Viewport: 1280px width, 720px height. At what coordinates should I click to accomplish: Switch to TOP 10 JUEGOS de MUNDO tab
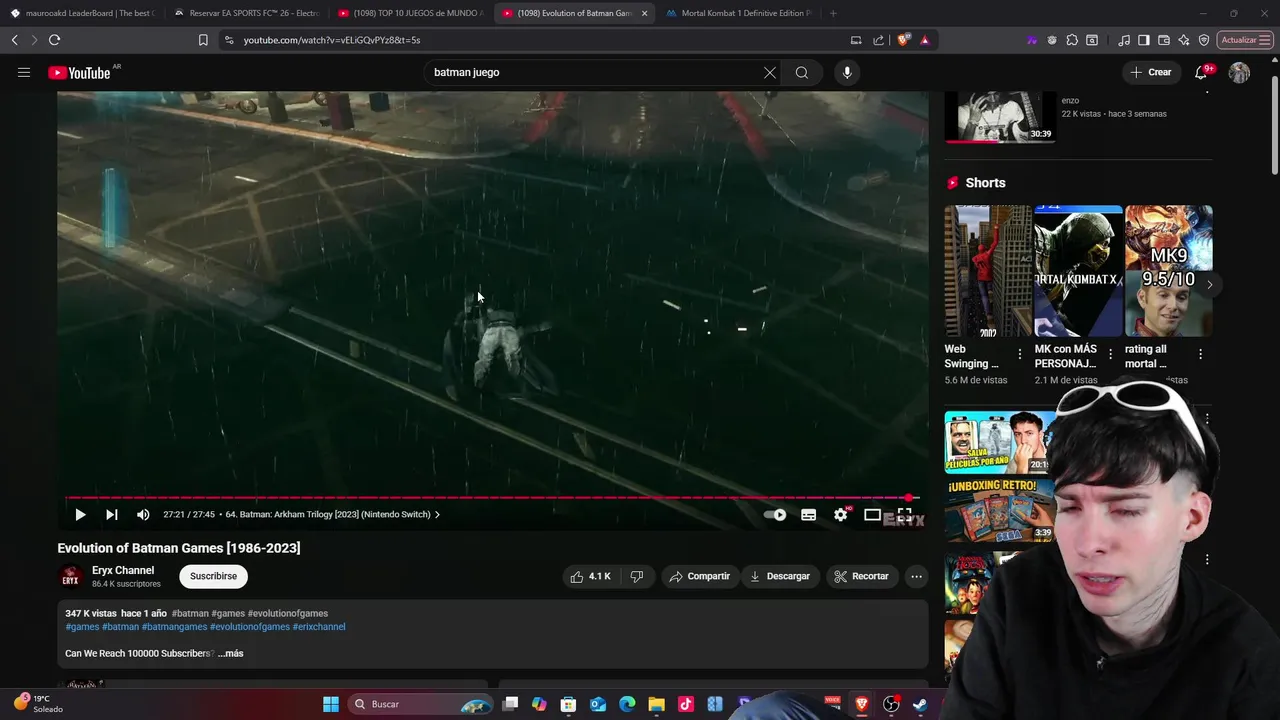pos(412,13)
